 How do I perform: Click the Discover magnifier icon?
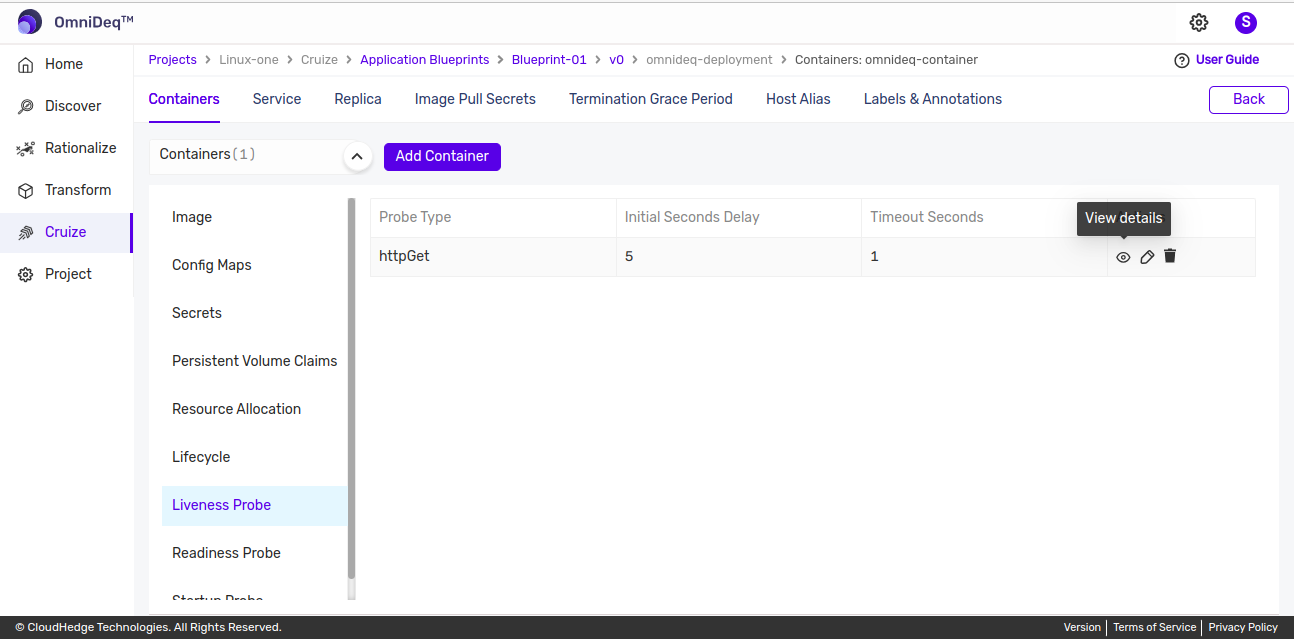pos(26,106)
